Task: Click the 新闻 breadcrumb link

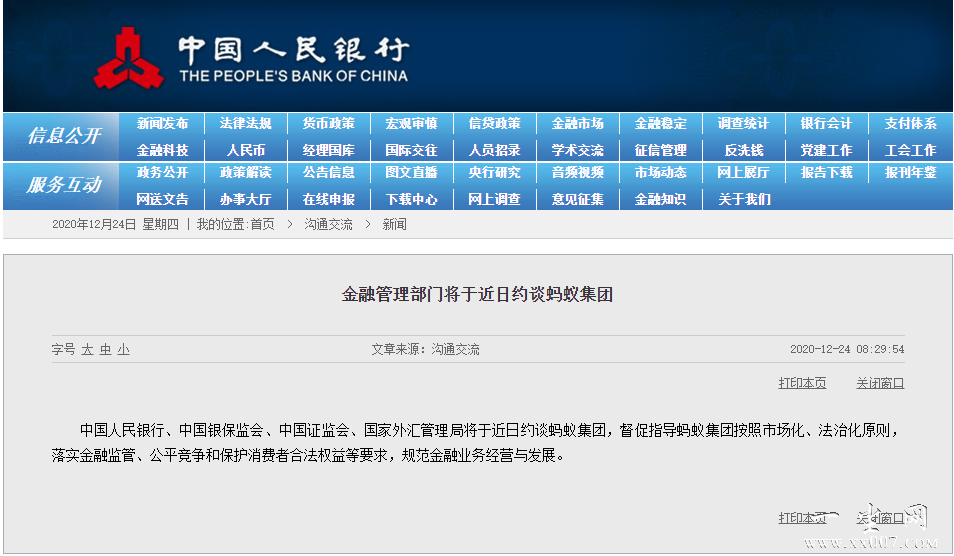Action: tap(394, 224)
